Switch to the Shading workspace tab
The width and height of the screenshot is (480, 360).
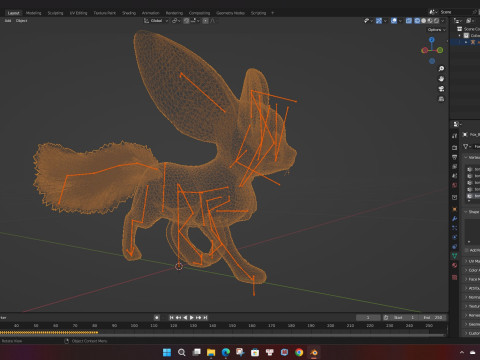[x=129, y=13]
